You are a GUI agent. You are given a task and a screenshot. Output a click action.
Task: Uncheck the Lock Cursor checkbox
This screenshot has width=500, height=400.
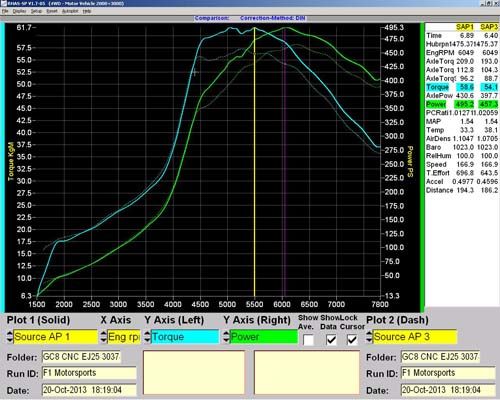352,340
